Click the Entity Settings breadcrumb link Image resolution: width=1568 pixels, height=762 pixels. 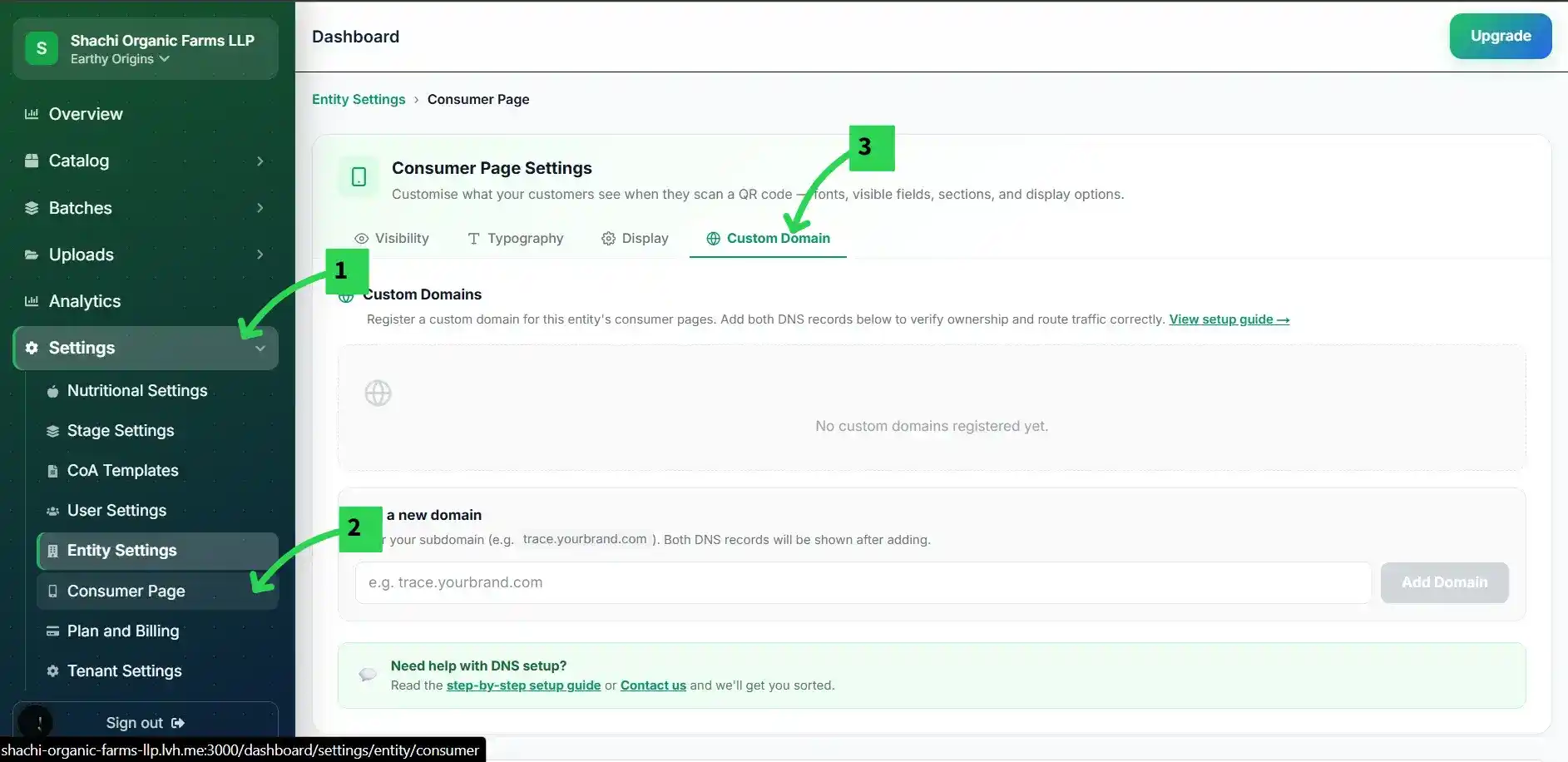[359, 99]
